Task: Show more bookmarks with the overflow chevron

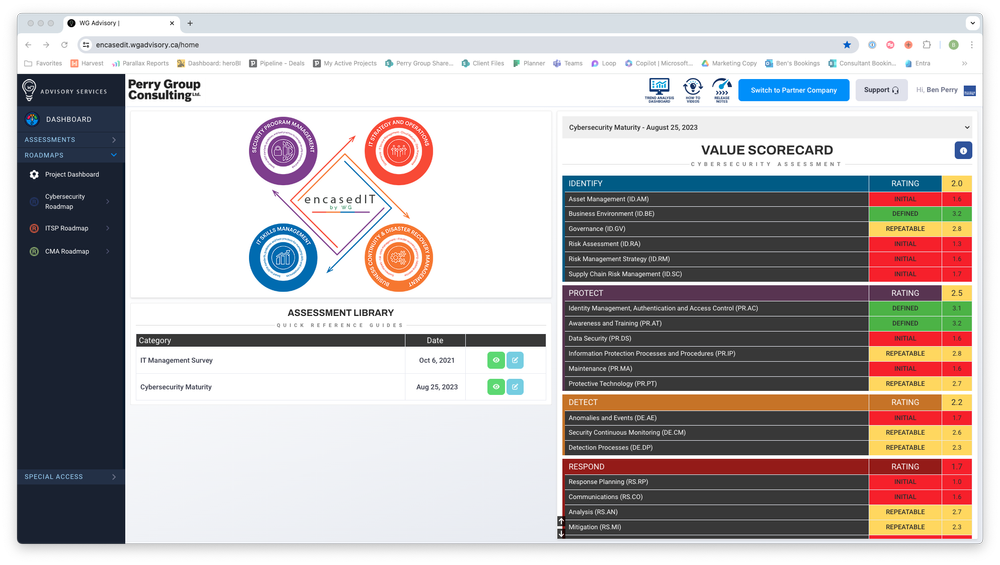Action: pyautogui.click(x=964, y=64)
